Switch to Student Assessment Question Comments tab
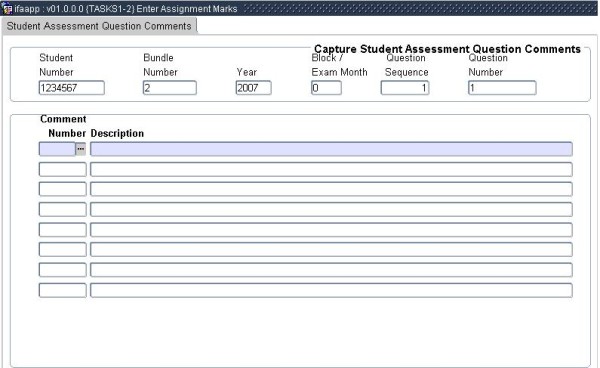Viewport: 600px width, 368px height. click(99, 26)
